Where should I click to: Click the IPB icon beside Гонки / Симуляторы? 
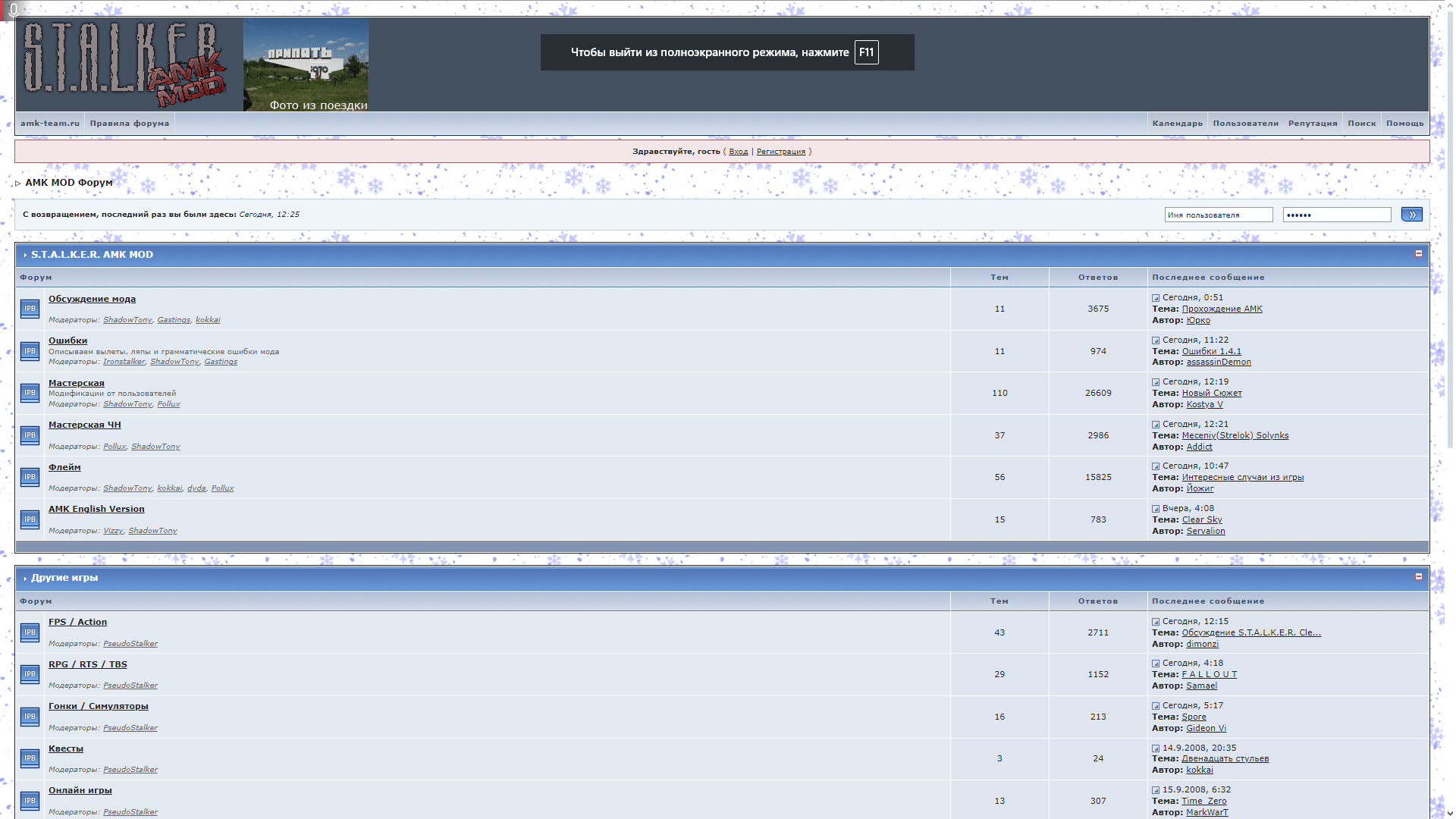(30, 717)
